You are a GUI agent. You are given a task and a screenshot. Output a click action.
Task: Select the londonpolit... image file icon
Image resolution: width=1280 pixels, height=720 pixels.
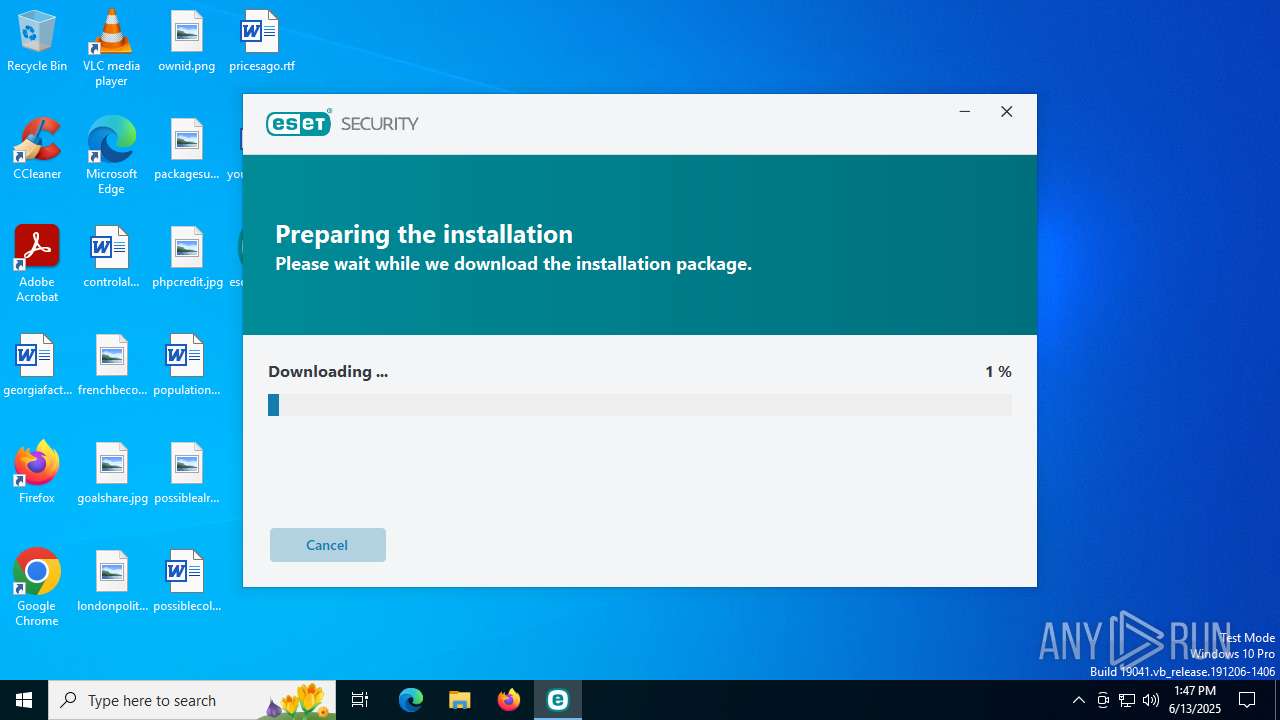pyautogui.click(x=111, y=582)
